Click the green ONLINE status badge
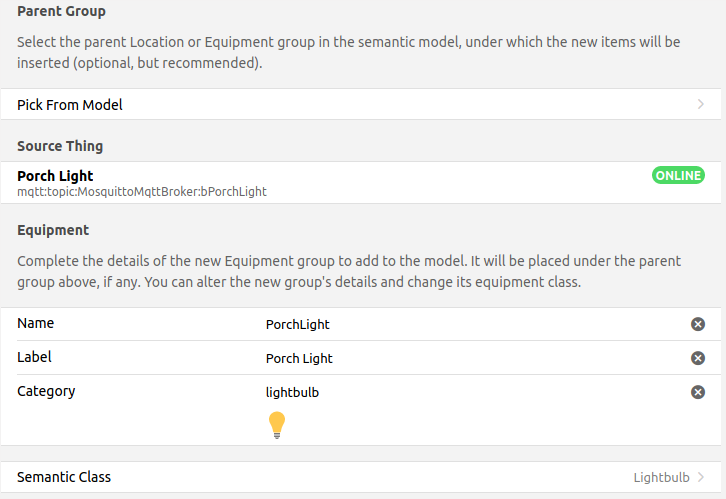Viewport: 726px width, 499px height. (x=678, y=175)
